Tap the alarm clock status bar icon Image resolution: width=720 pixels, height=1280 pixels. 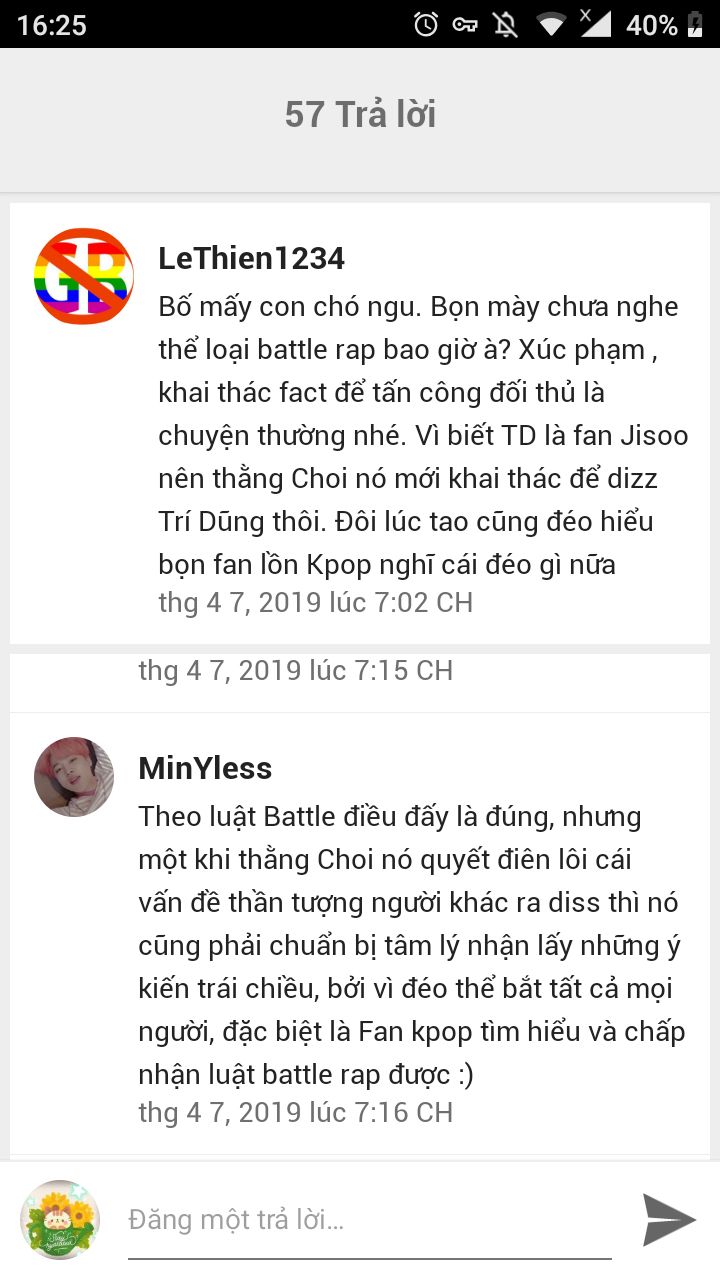click(x=426, y=24)
